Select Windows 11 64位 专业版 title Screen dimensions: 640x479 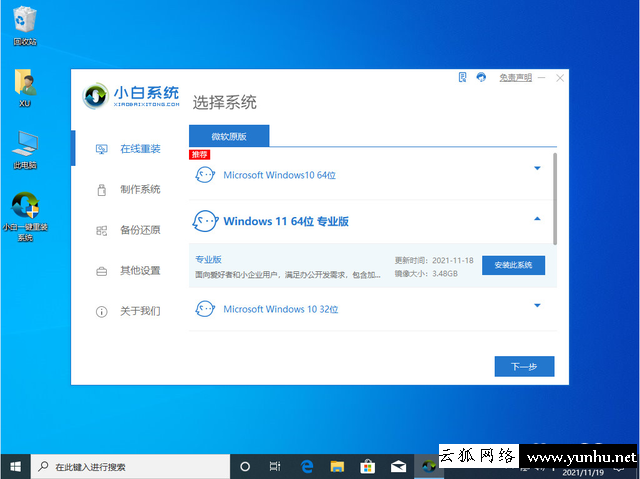(x=286, y=222)
